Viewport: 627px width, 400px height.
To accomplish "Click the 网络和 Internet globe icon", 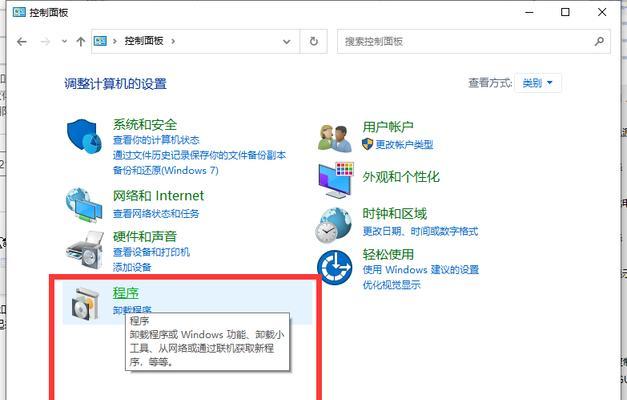I will pos(84,205).
